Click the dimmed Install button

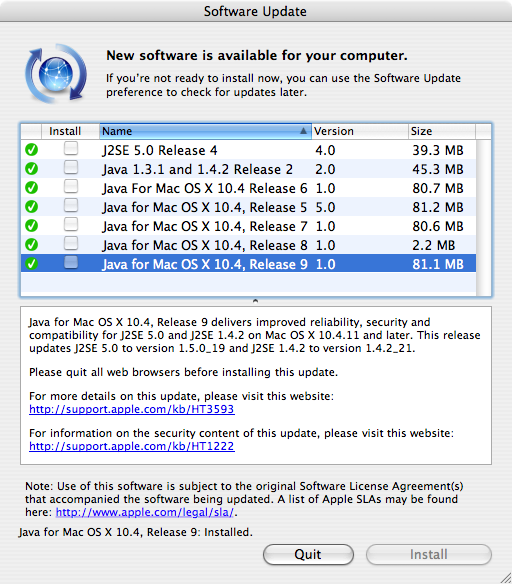(x=429, y=554)
